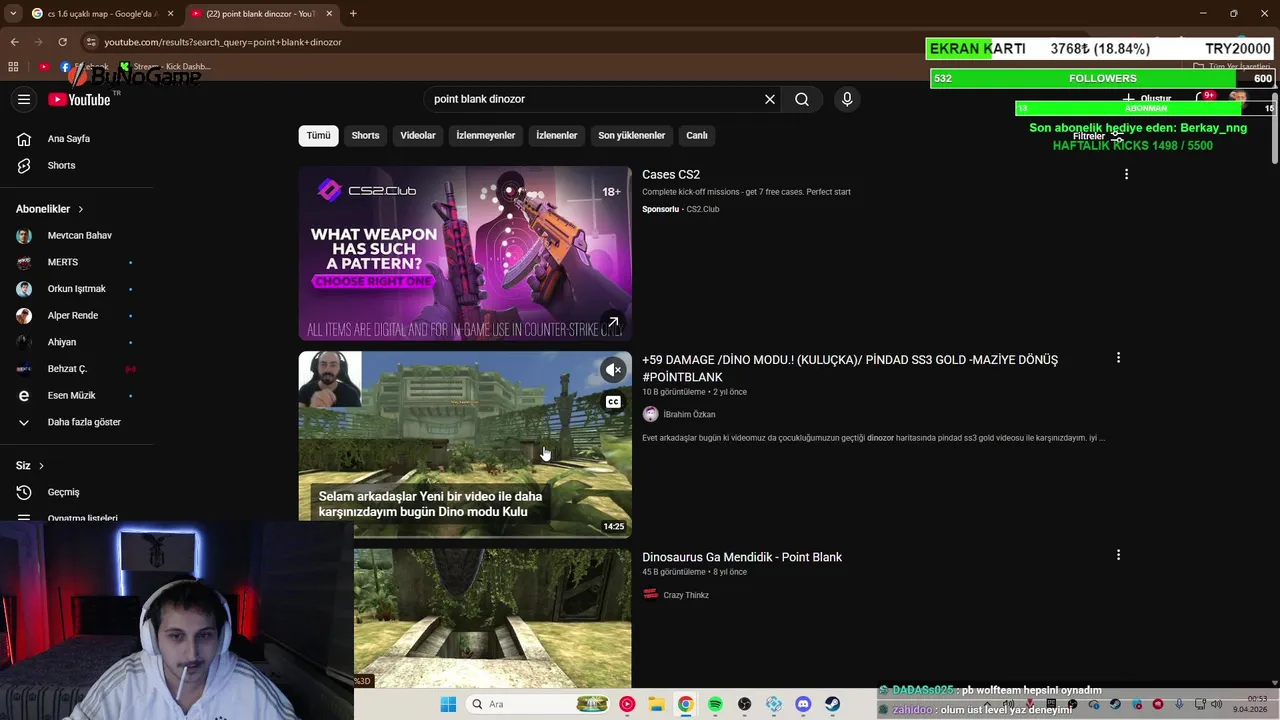Open more options for Cases CS2 ad
Screen dimensions: 1280x720
point(1126,174)
